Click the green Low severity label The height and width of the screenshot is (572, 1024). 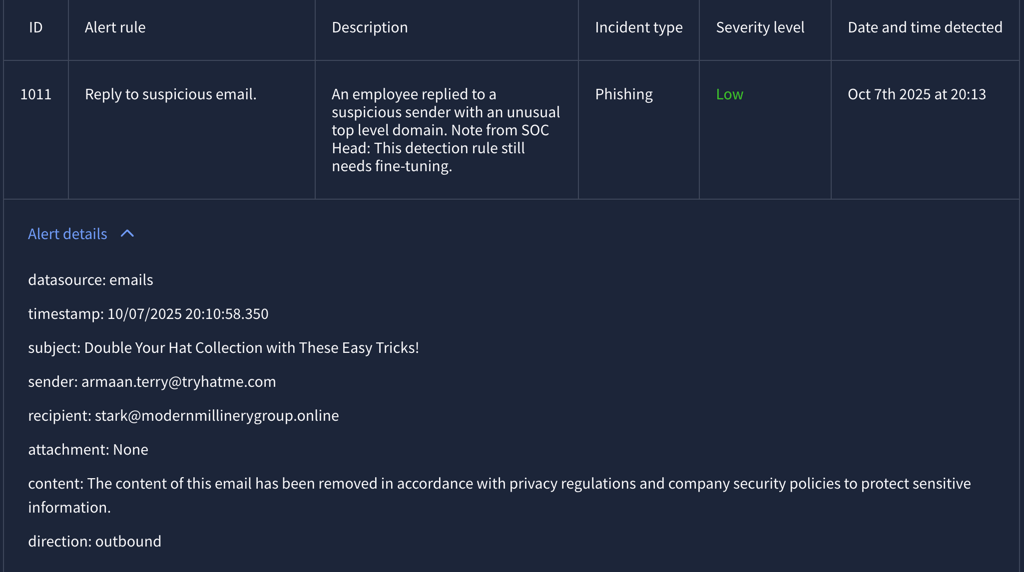[729, 94]
